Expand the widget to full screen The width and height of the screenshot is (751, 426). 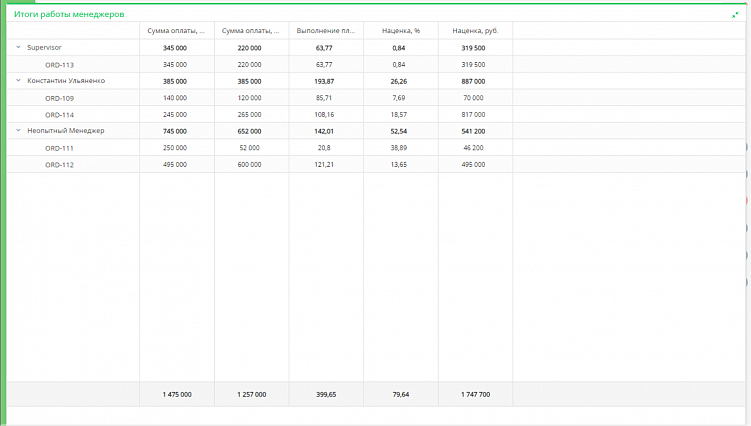click(735, 15)
